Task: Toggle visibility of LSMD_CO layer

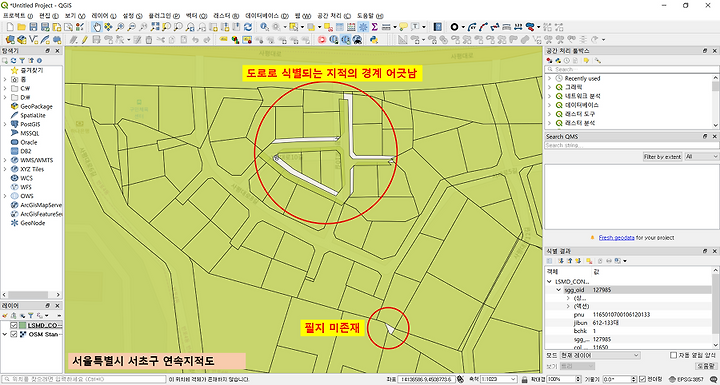Action: [x=13, y=325]
